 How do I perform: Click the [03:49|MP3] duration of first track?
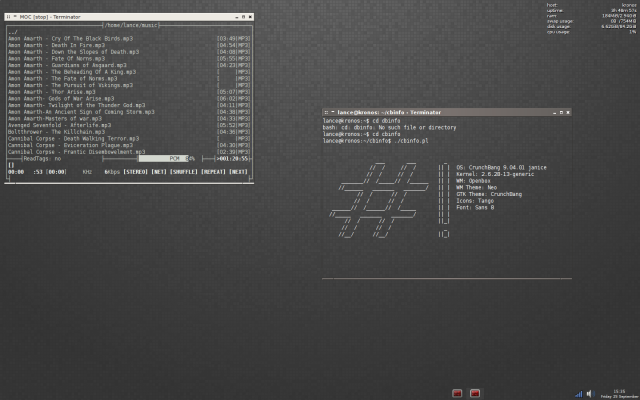point(233,39)
